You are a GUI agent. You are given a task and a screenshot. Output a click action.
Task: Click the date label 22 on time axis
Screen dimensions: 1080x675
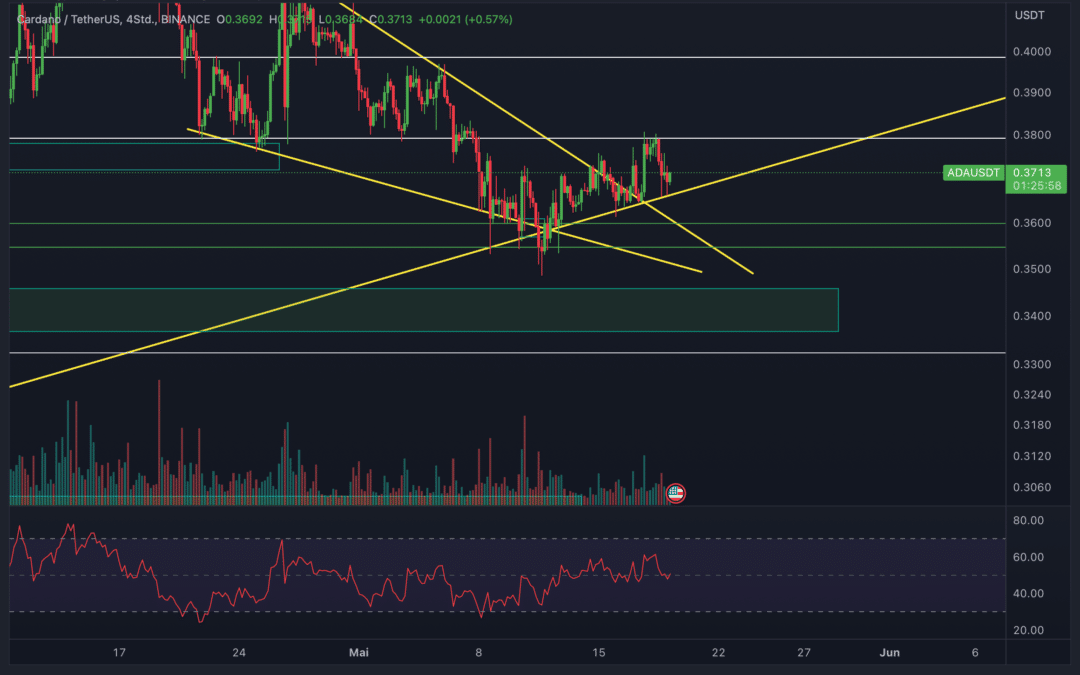point(718,652)
